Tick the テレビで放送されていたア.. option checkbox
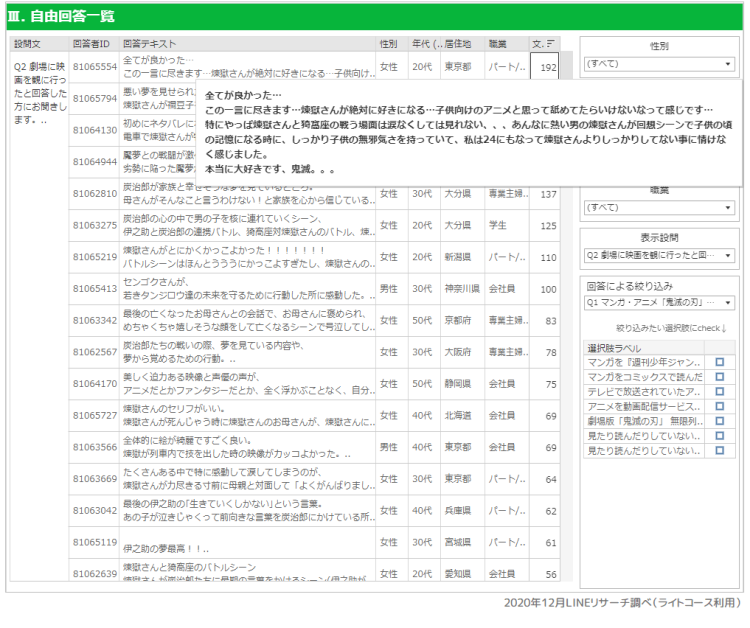750x628 pixels. point(718,390)
